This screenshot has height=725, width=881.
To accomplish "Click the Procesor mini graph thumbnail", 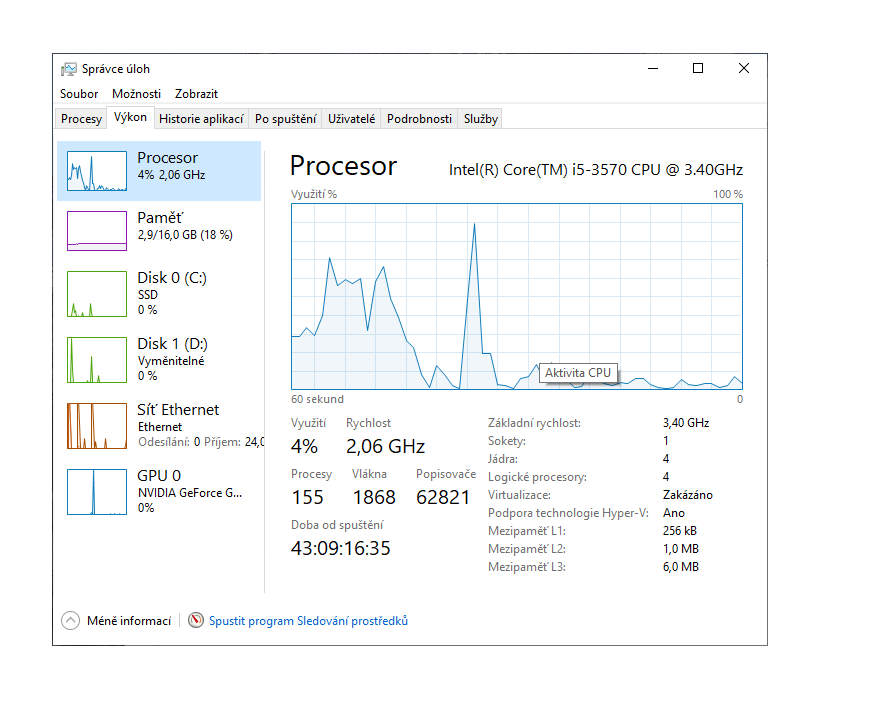I will click(x=97, y=171).
